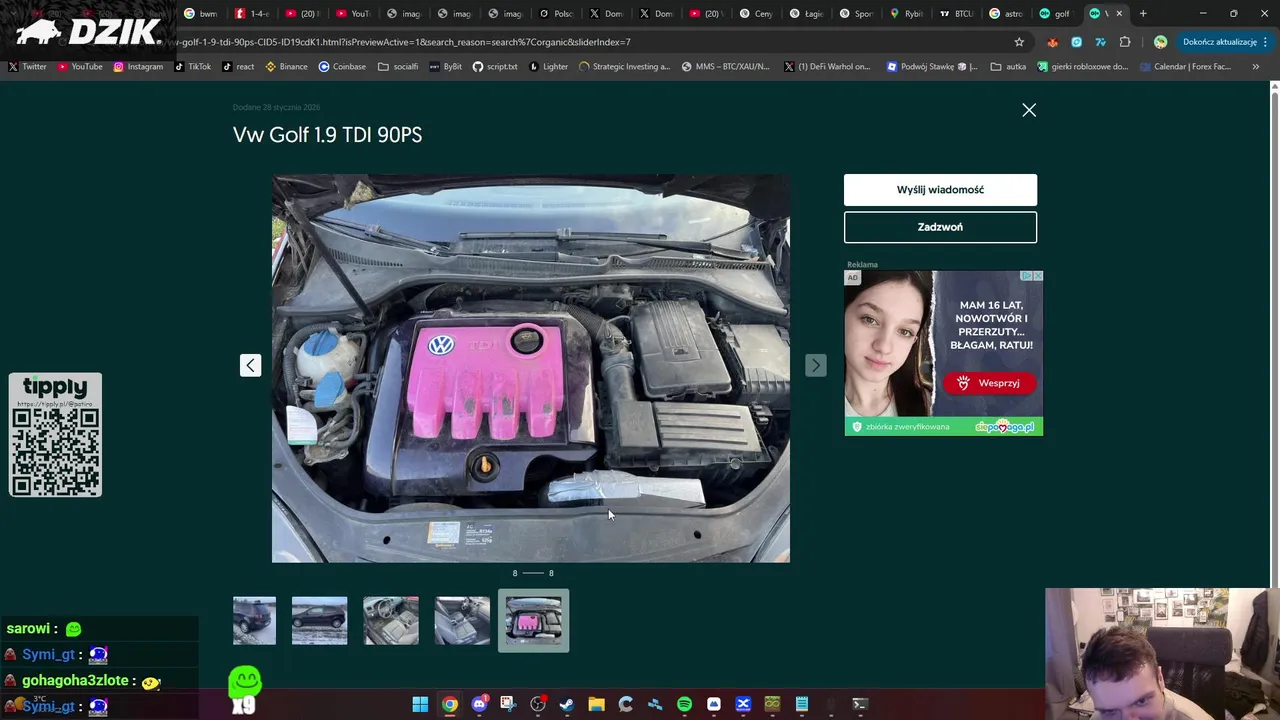The image size is (1280, 720).
Task: Open the Coinbase bookmark
Action: pyautogui.click(x=342, y=67)
